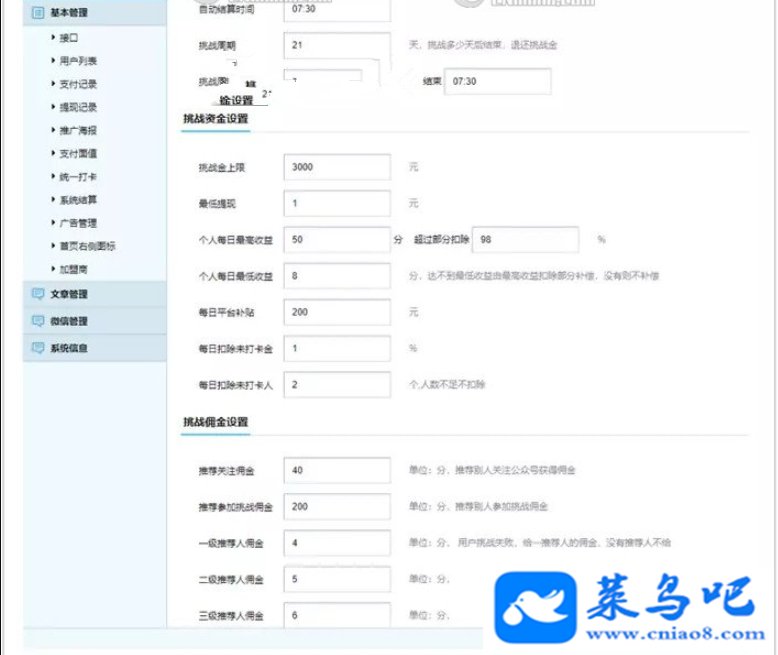This screenshot has height=655, width=778.
Task: Focus the 每日平台补贴 input field
Action: tap(337, 312)
